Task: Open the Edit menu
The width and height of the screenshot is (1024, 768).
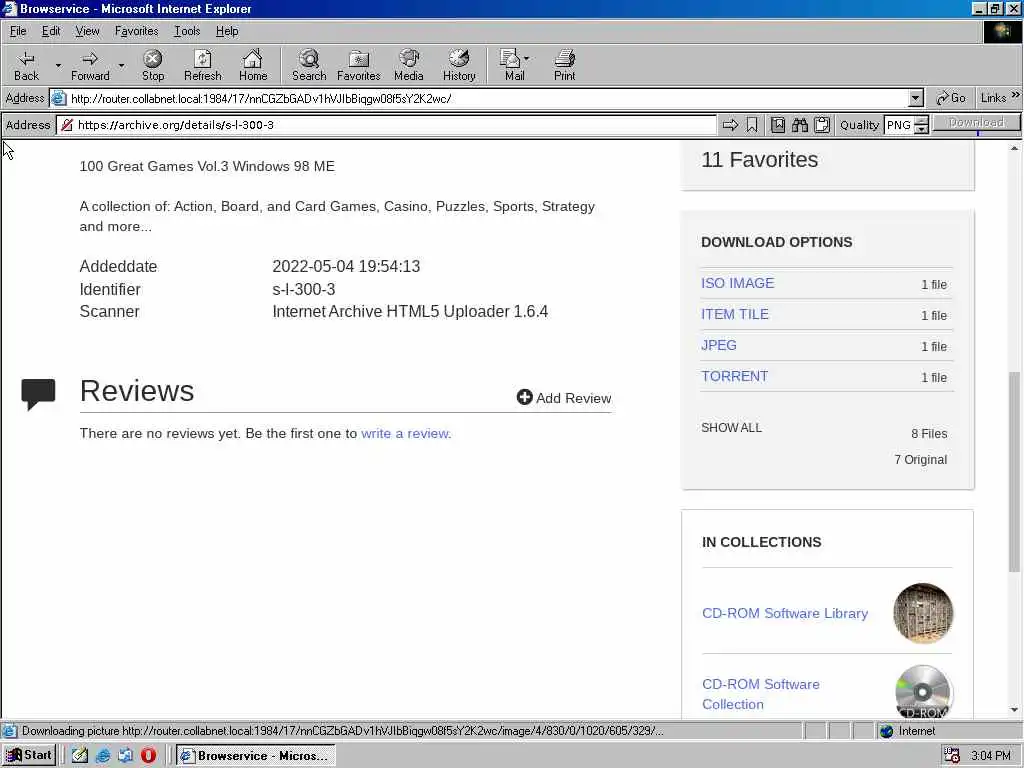Action: pos(51,31)
